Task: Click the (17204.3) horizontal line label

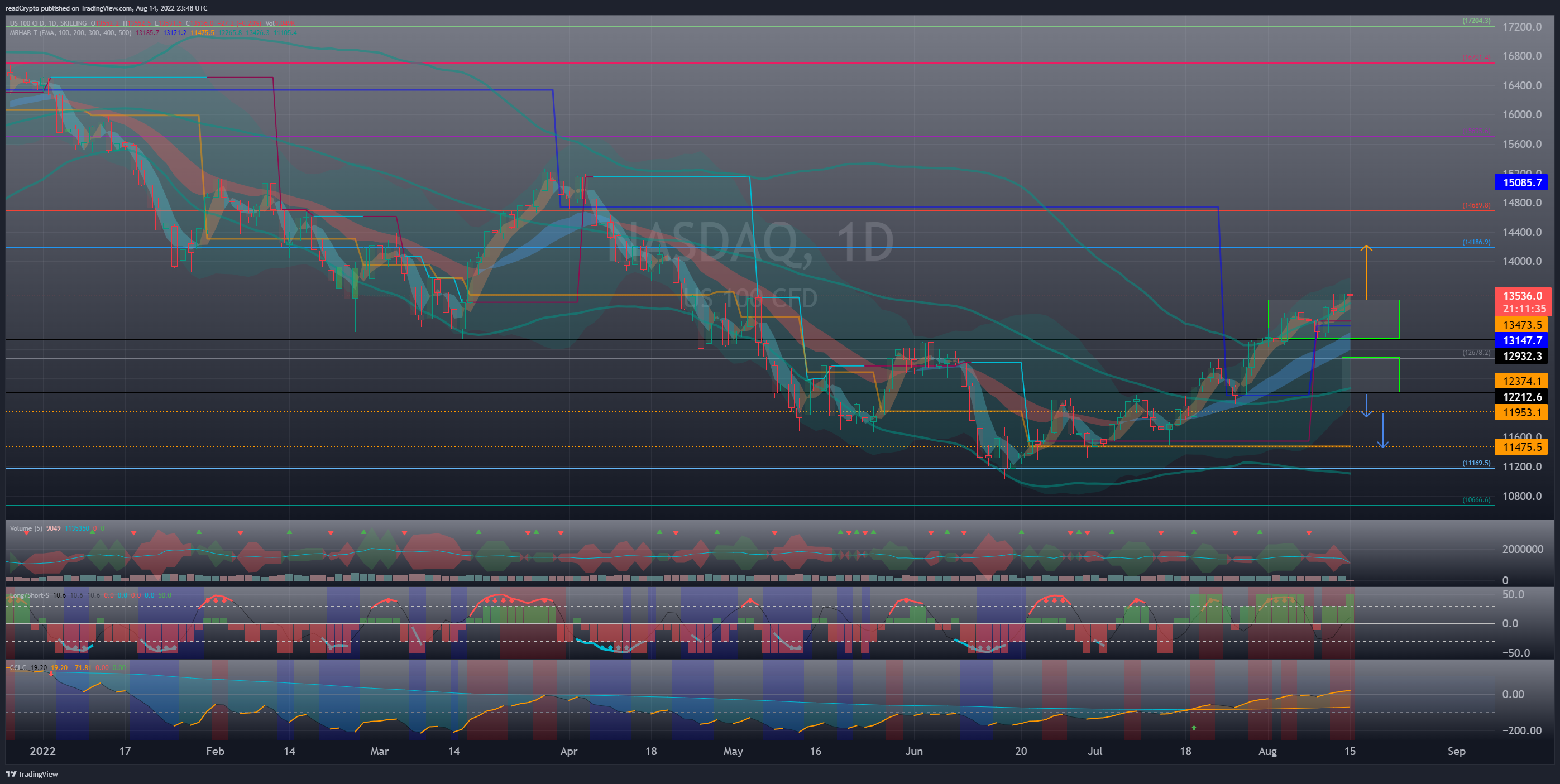Action: pos(1476,21)
